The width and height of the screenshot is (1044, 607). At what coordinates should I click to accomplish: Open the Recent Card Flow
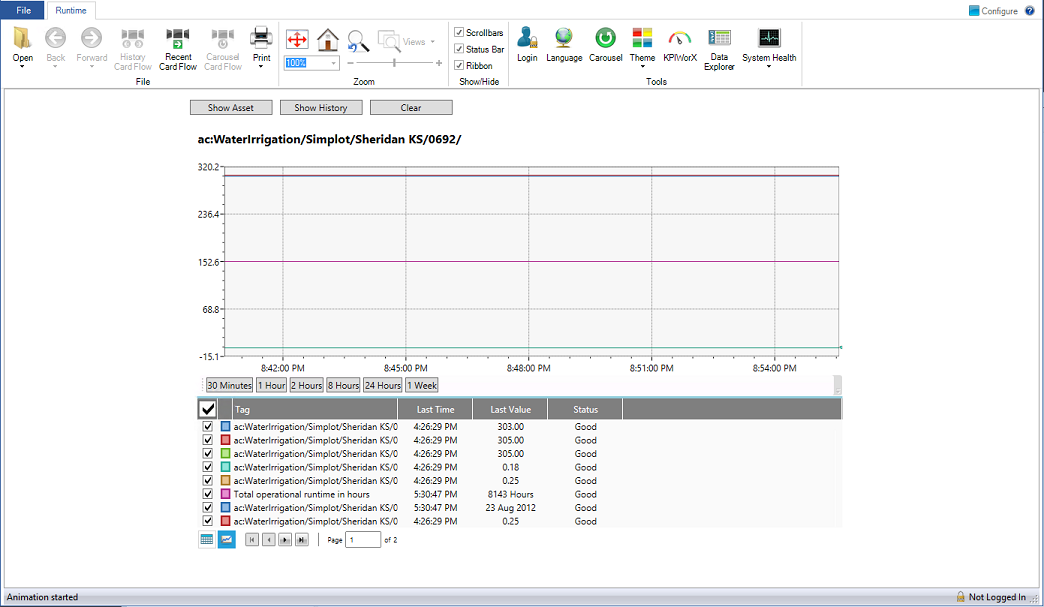point(178,48)
